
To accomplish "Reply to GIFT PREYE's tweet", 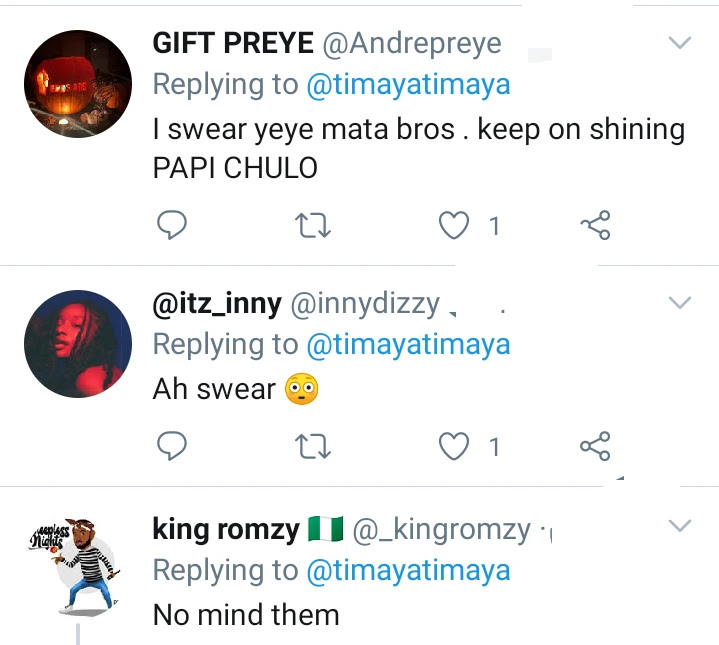I will tap(174, 227).
